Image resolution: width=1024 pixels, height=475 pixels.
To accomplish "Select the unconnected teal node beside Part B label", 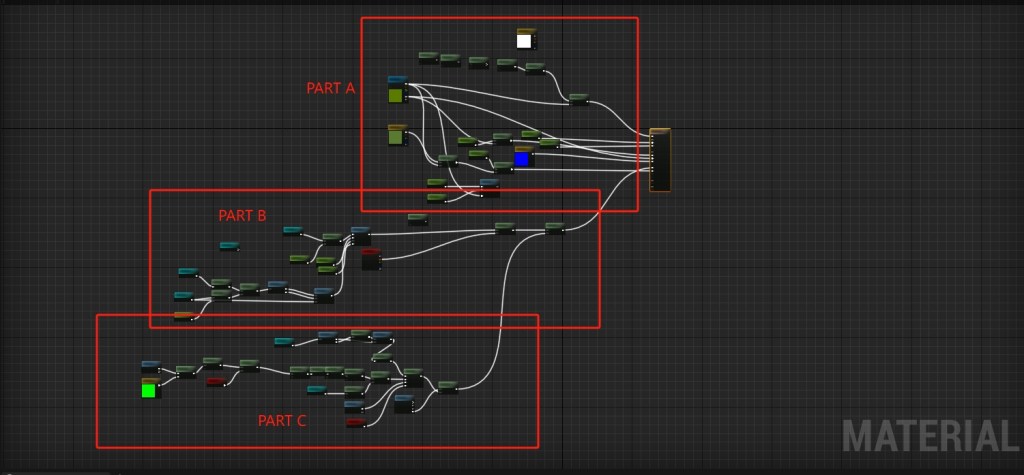I will coord(229,245).
